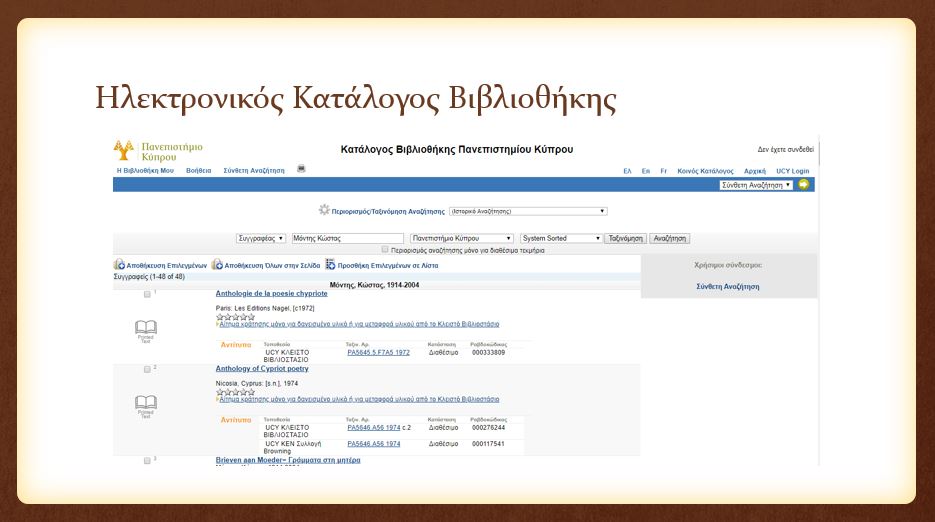The height and width of the screenshot is (522, 935).
Task: Click the Προσθήκη Επιλεγμένων σε Λίστα icon
Action: coord(330,265)
